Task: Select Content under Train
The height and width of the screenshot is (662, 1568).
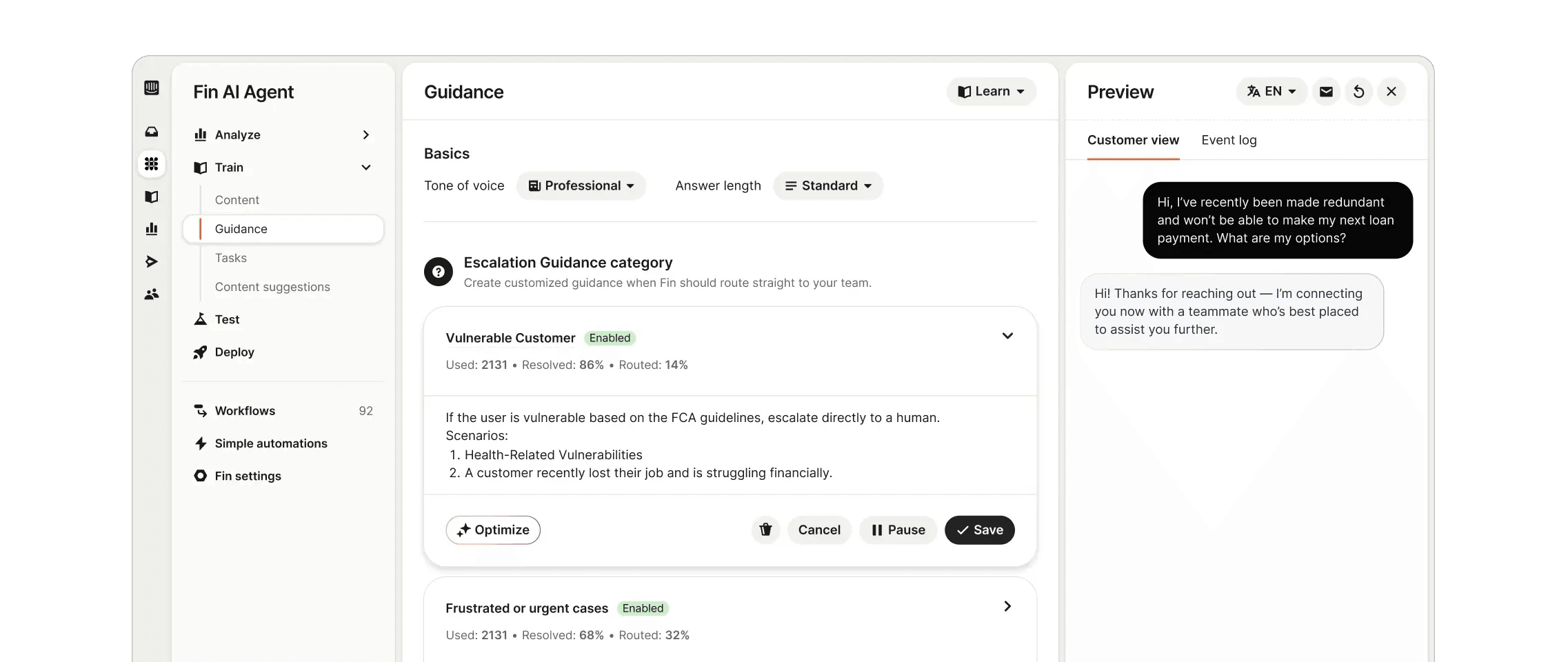Action: click(x=237, y=200)
